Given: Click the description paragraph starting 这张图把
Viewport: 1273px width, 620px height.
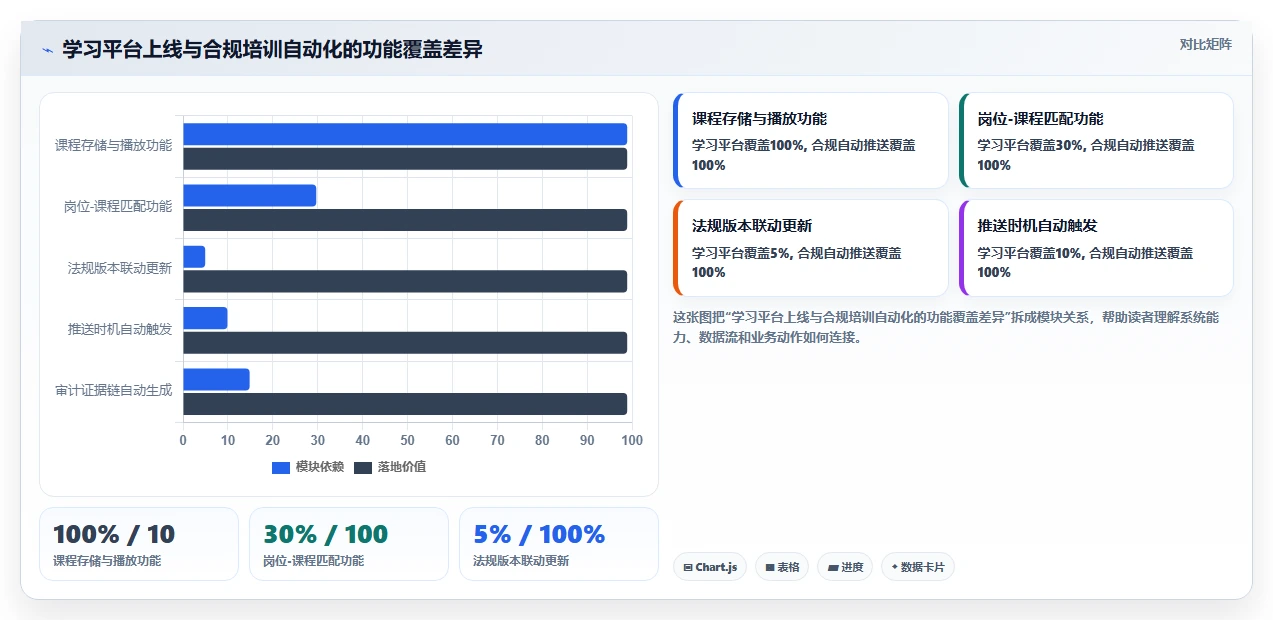Looking at the screenshot, I should tap(946, 327).
